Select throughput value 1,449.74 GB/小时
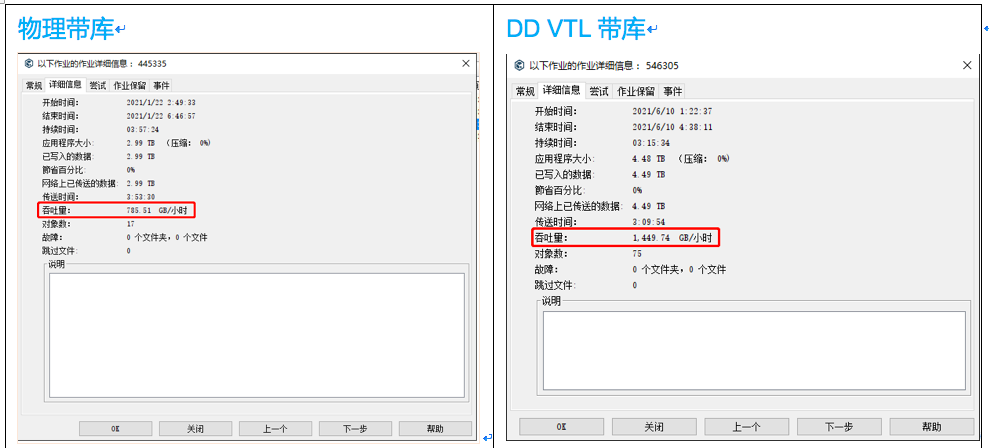989x448 pixels. [x=672, y=238]
